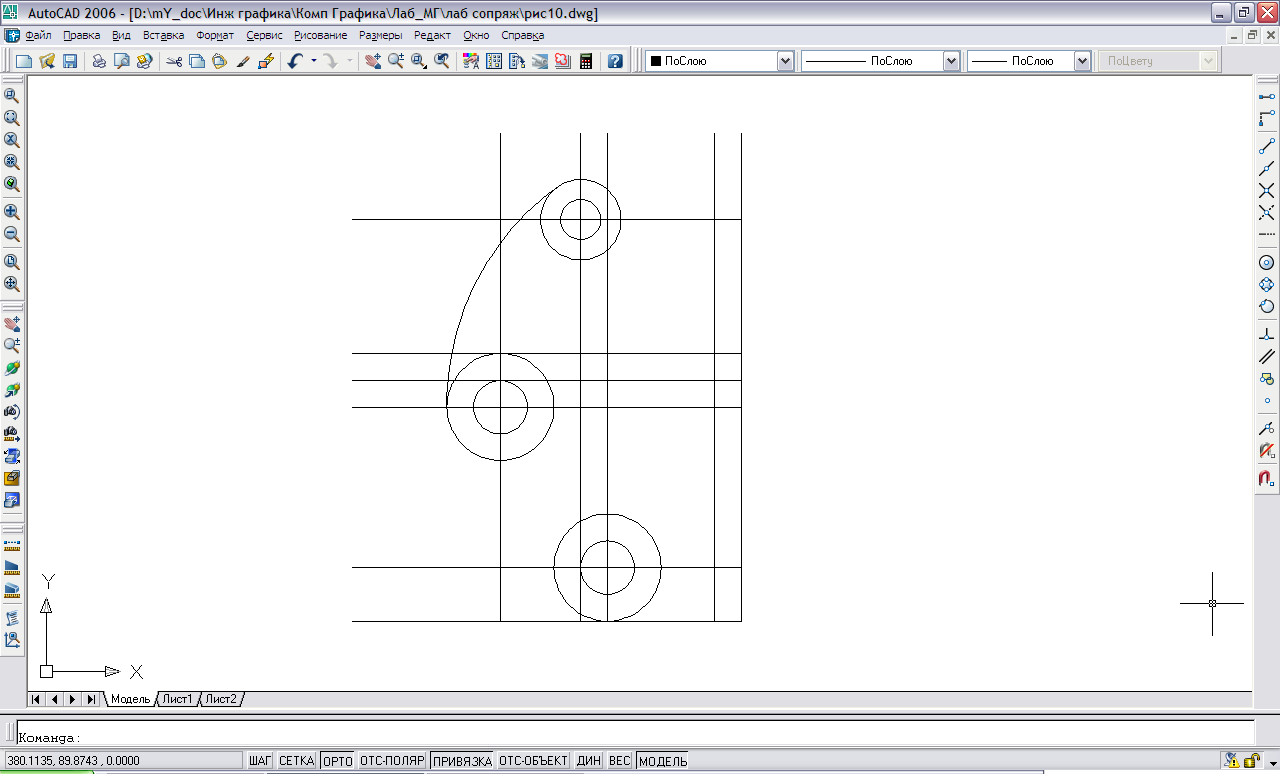Screen dimensions: 1280x774
Task: Expand the lineweight ПоСлою dropdown
Action: 1082,61
